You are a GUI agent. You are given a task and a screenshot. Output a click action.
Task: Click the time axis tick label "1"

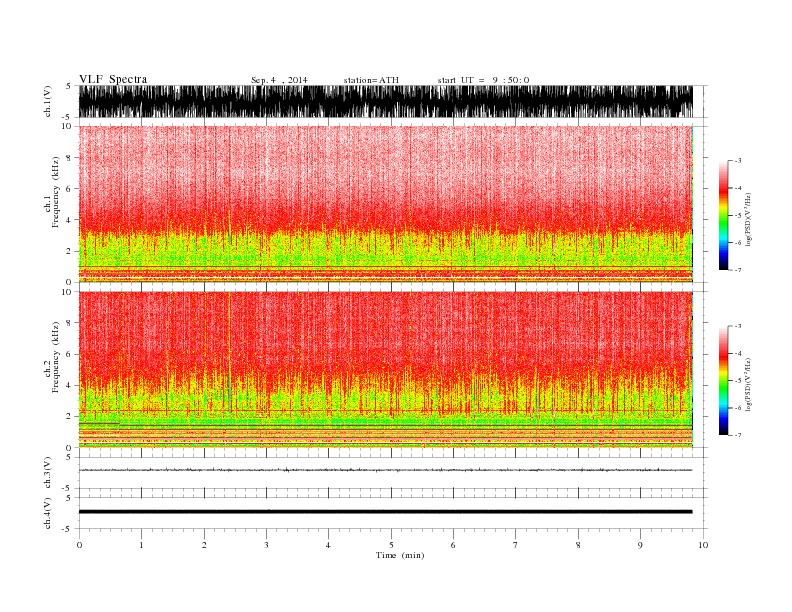tap(141, 545)
